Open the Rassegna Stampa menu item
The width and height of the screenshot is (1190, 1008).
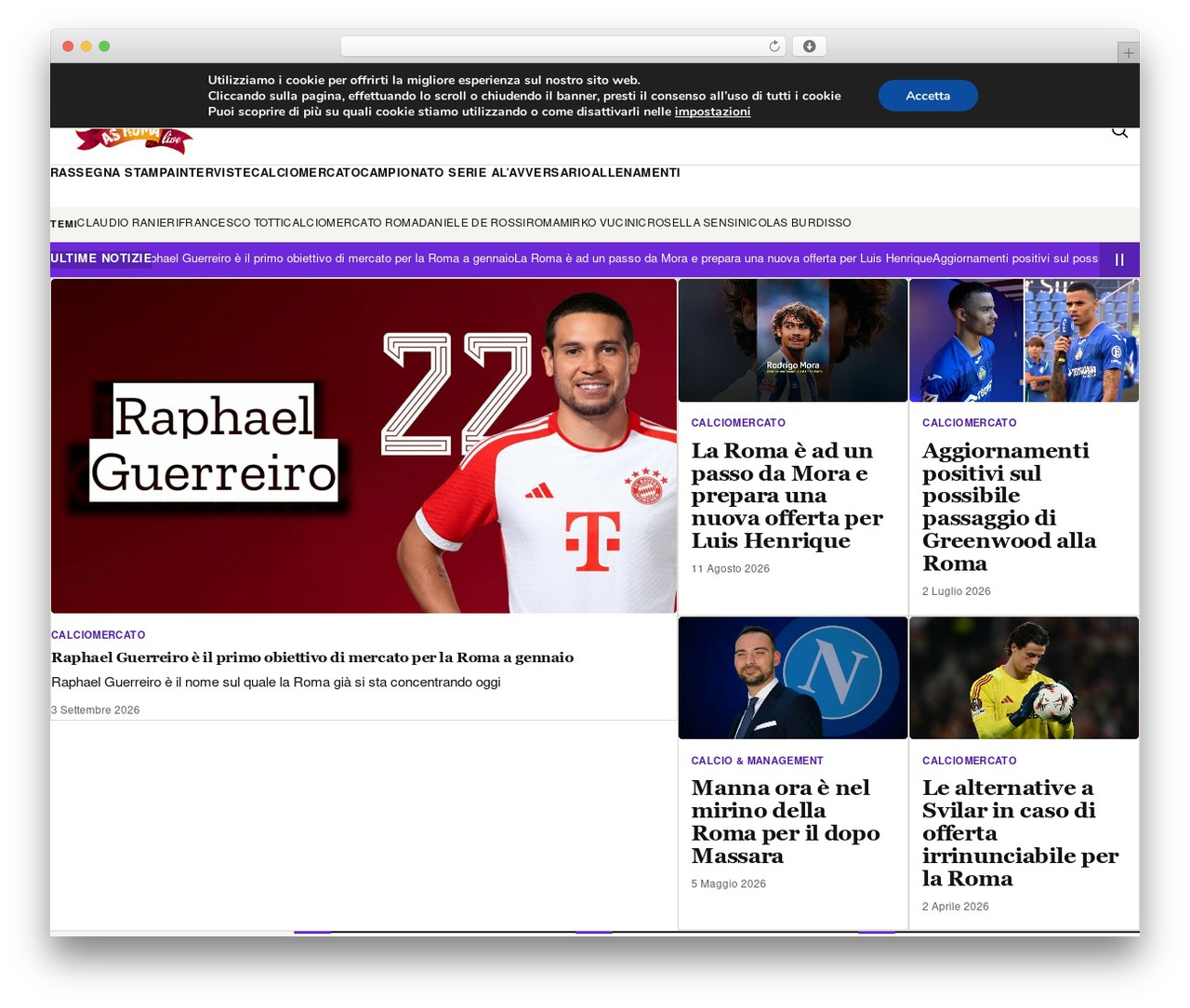pos(105,173)
